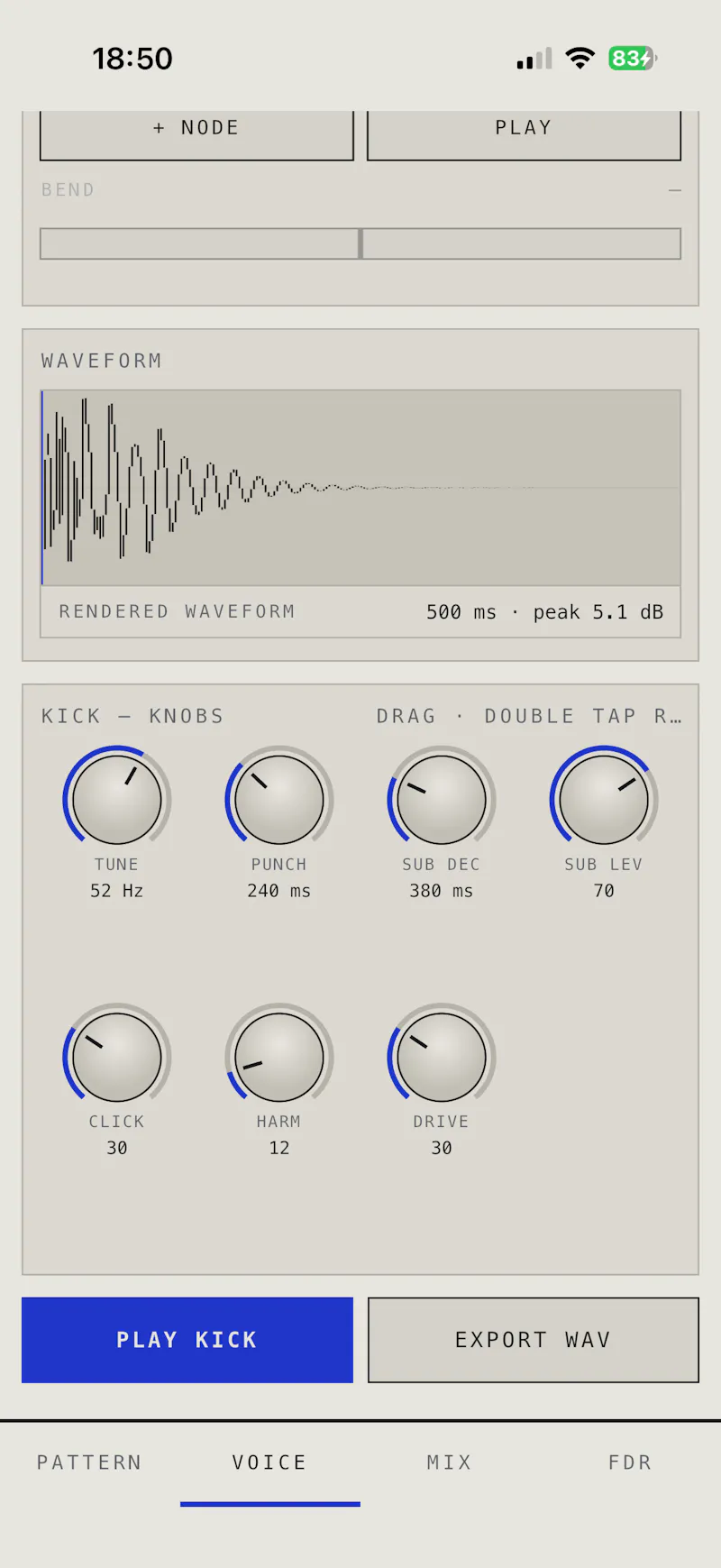Click the HARM knob

pyautogui.click(x=279, y=1057)
